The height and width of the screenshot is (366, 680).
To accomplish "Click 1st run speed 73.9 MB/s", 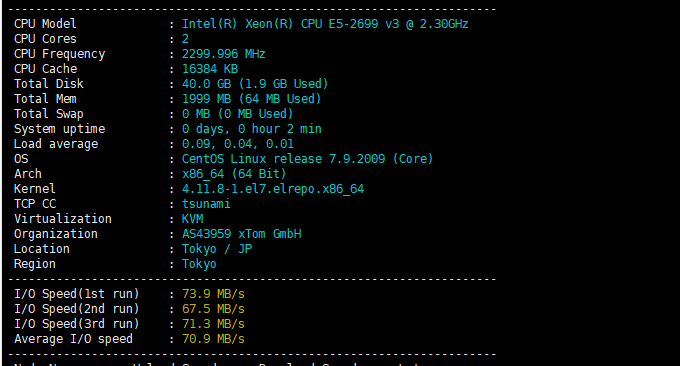I will (x=213, y=294).
